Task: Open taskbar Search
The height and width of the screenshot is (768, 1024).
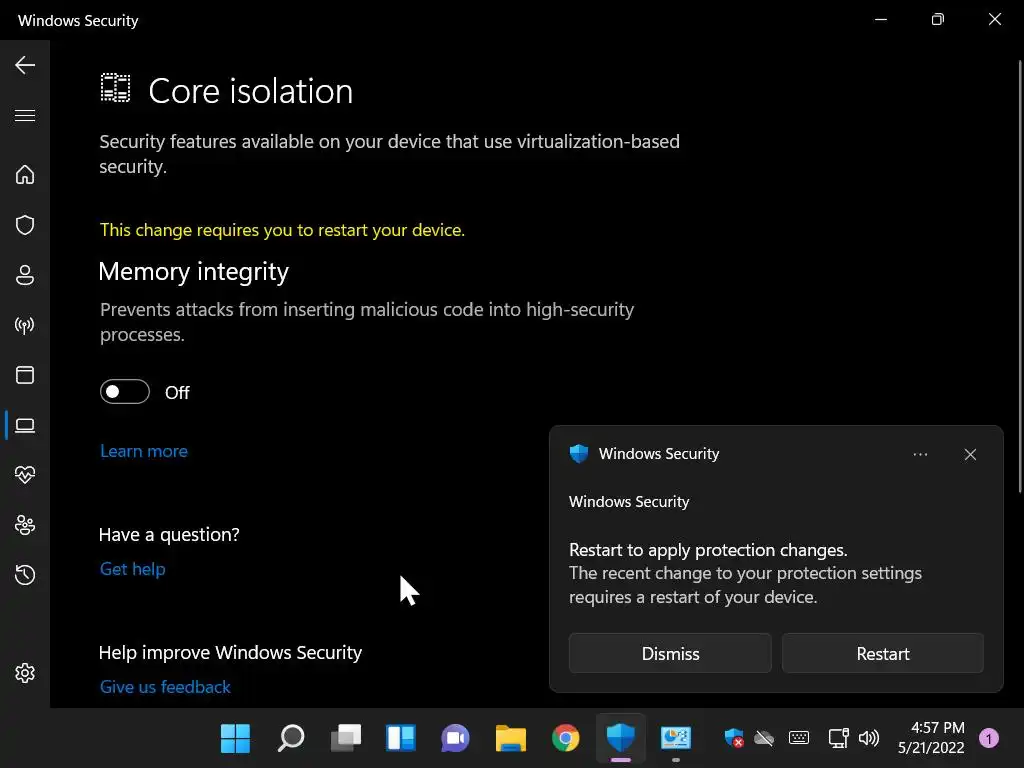Action: [291, 739]
